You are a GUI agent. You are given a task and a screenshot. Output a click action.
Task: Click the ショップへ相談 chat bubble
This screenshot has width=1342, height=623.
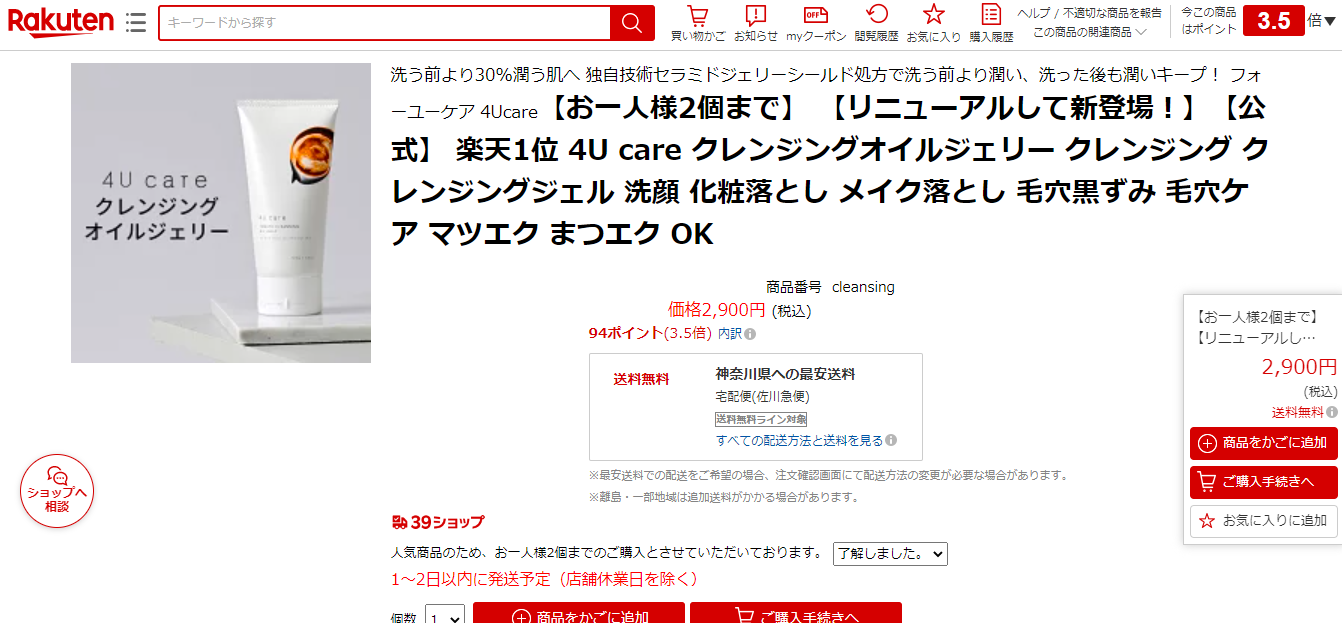(57, 491)
